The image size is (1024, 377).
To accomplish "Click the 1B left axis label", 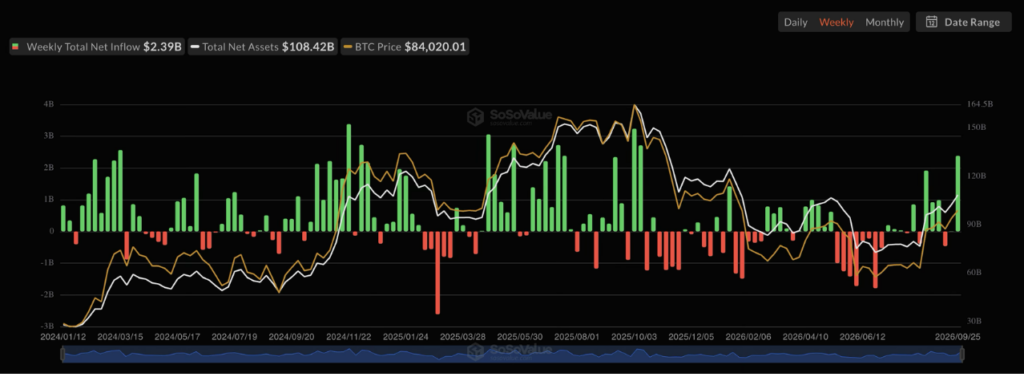I will click(49, 199).
